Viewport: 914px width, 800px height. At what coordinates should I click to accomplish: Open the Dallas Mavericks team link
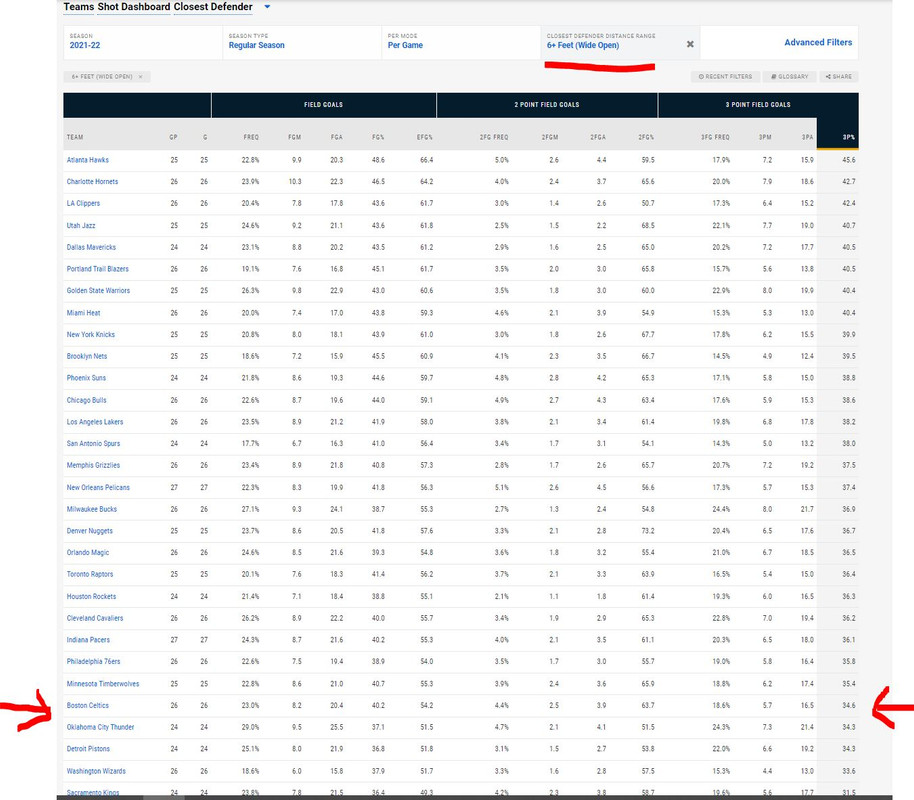point(91,247)
